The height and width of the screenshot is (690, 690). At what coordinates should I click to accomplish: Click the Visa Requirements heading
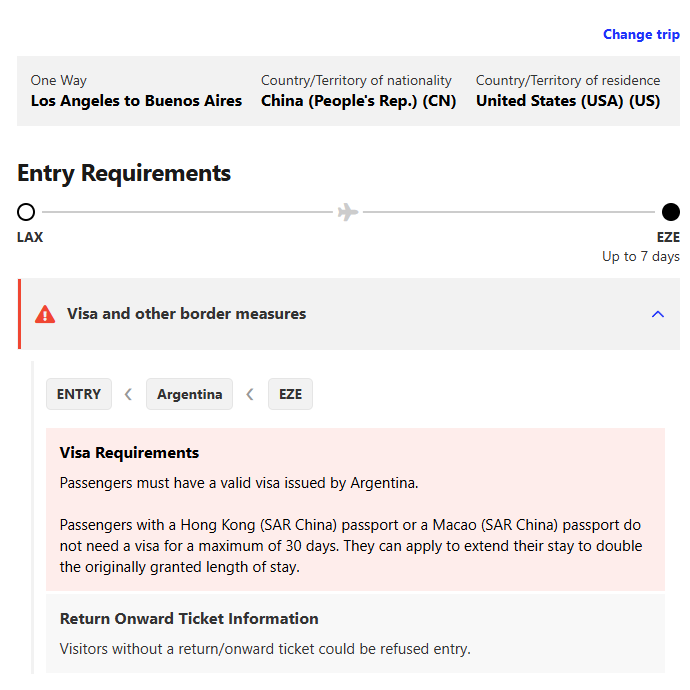[x=129, y=453]
